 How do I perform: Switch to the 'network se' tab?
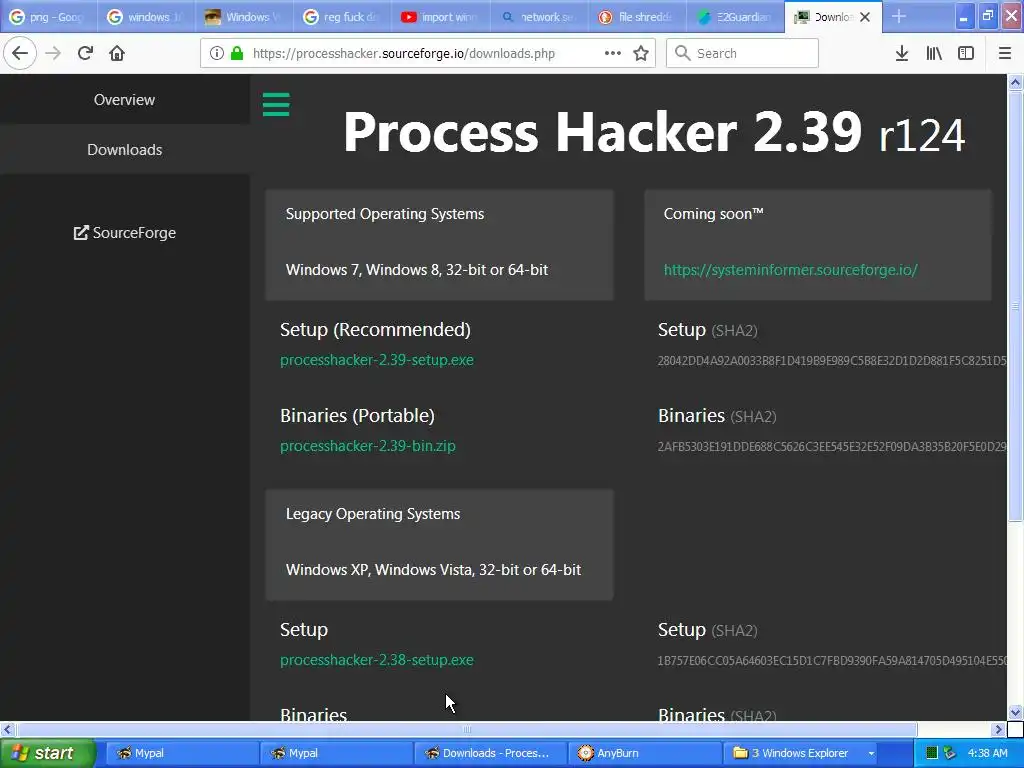539,17
